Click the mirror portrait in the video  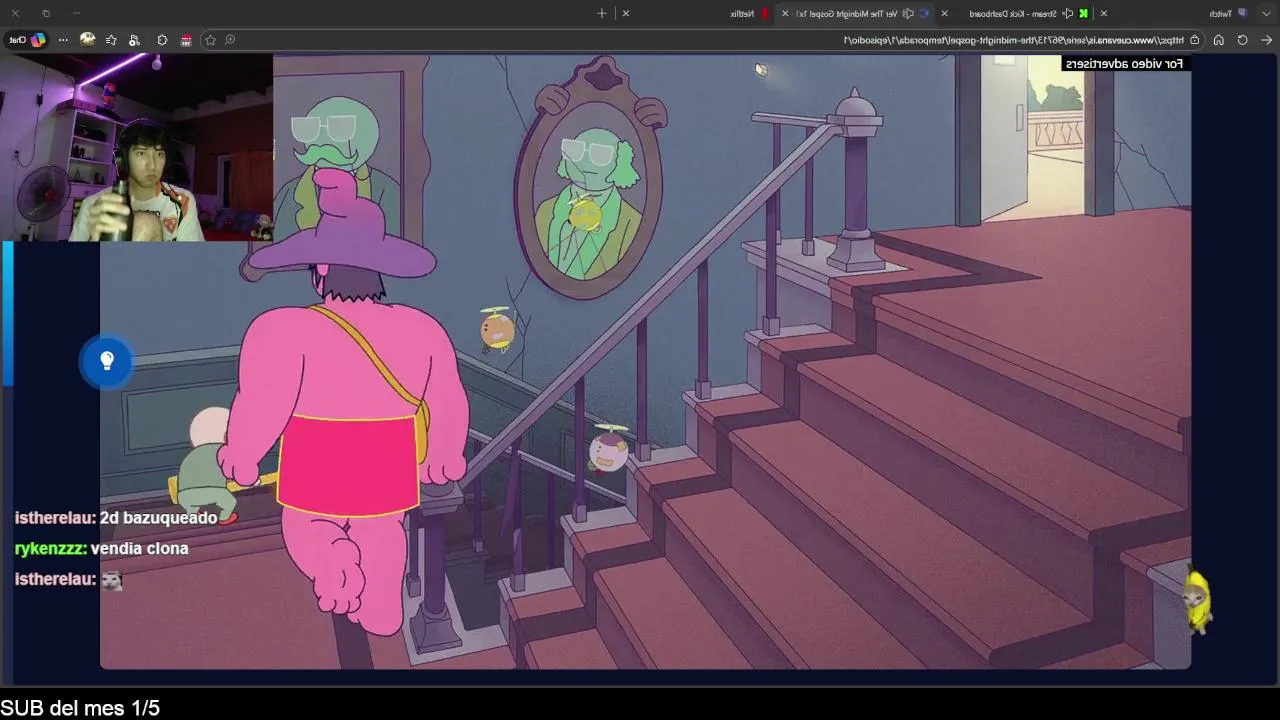(x=589, y=179)
